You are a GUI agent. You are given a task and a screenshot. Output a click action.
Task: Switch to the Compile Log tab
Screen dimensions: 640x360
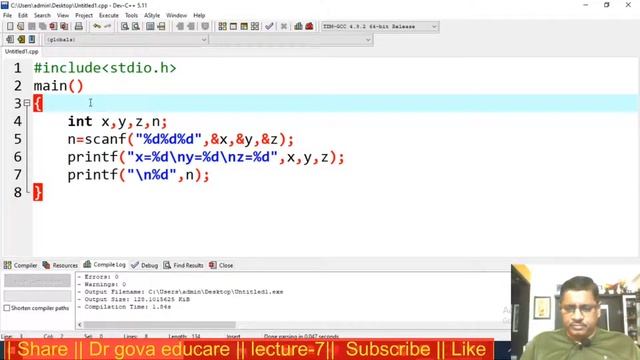tap(104, 265)
